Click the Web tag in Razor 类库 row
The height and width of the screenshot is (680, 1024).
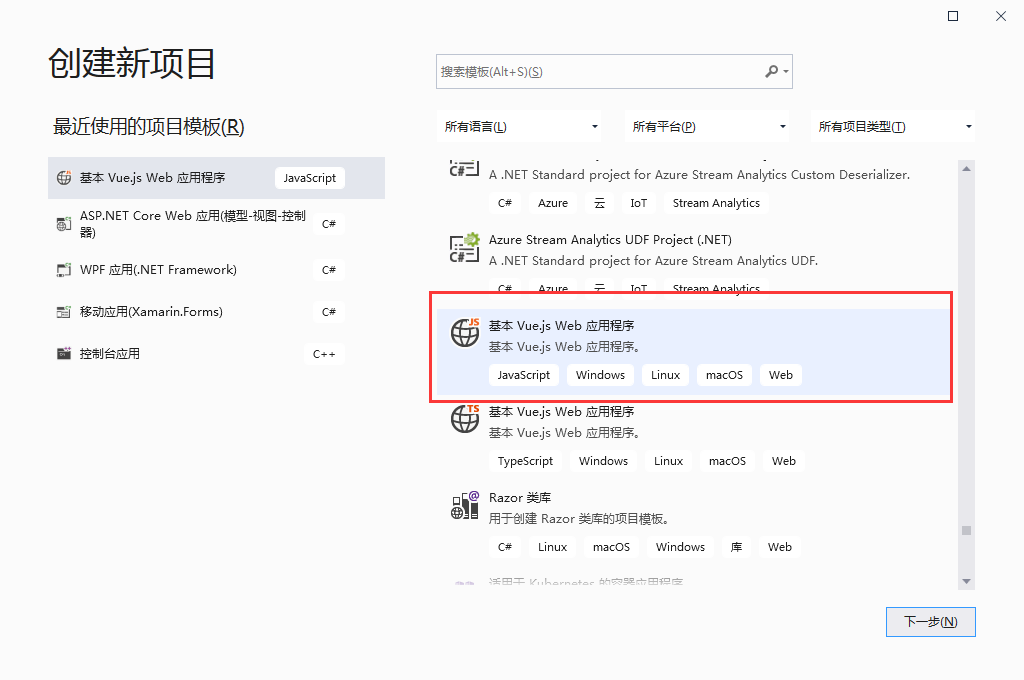pyautogui.click(x=780, y=547)
